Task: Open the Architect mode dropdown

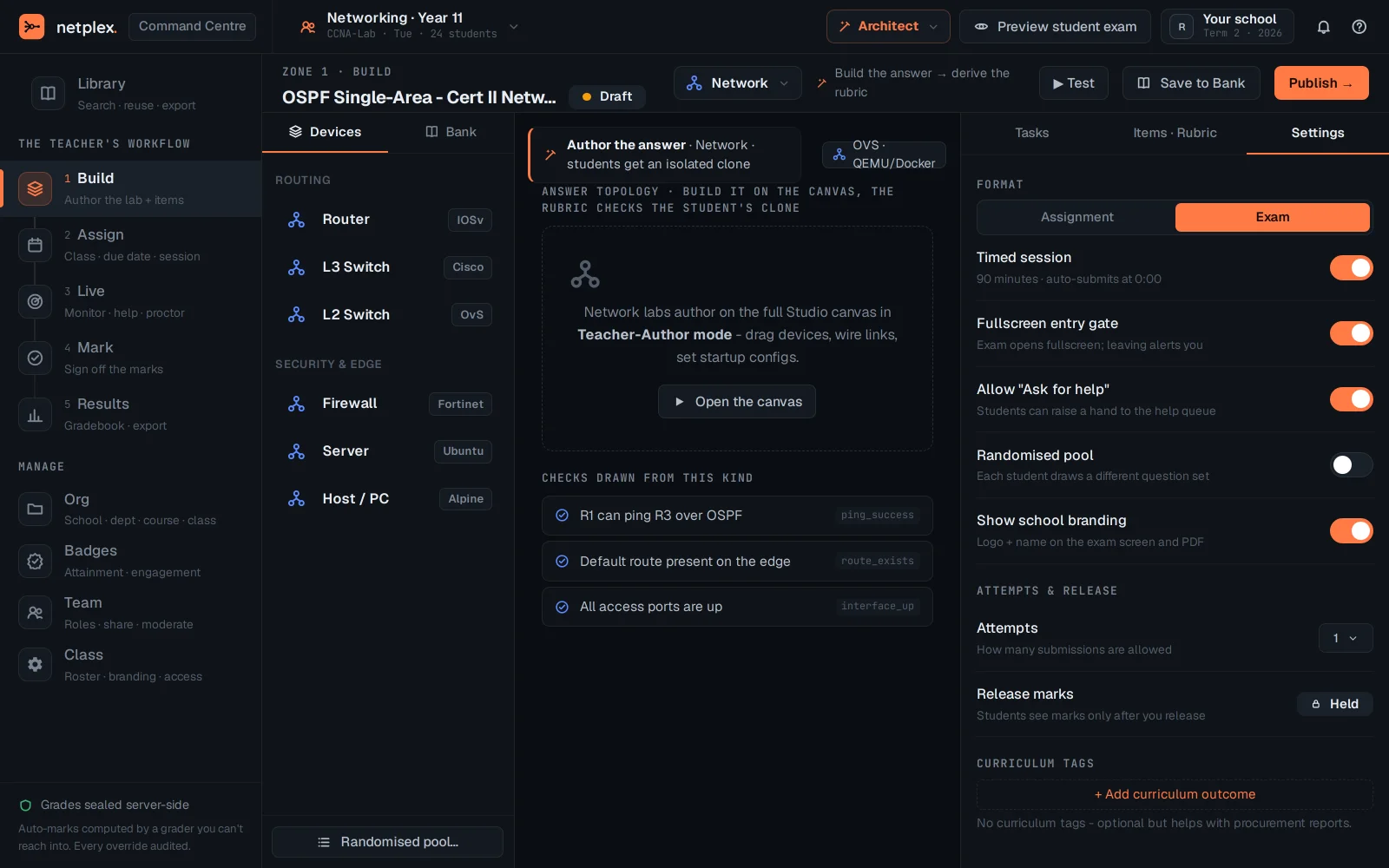Action: 888,27
